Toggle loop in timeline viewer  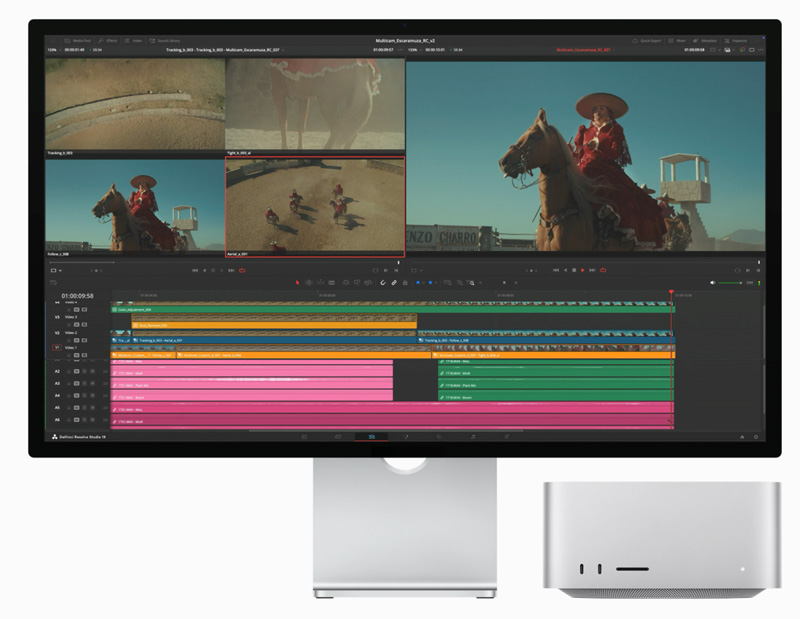click(603, 270)
